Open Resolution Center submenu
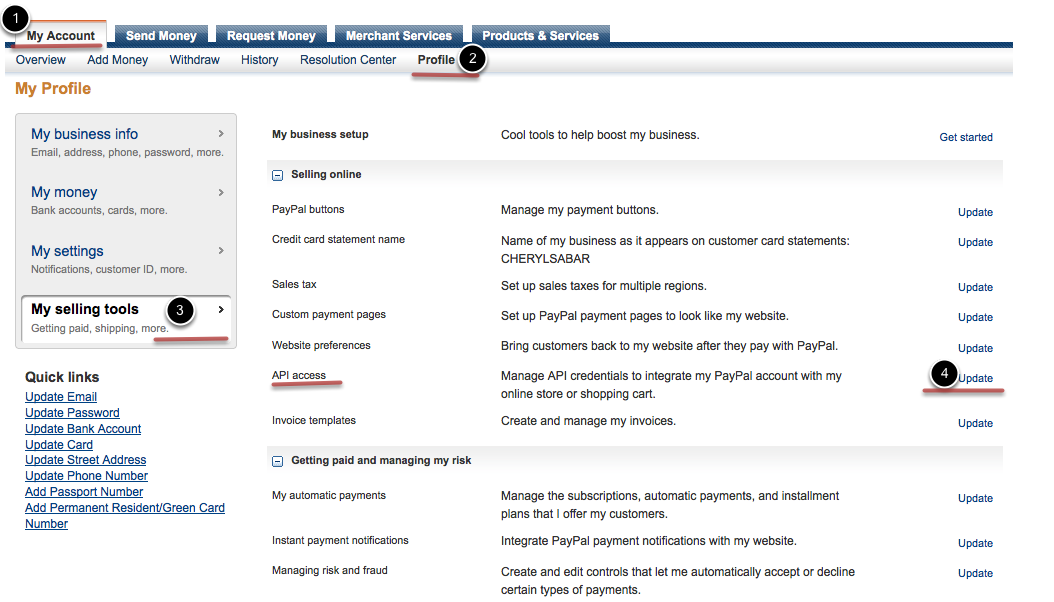 (x=348, y=60)
